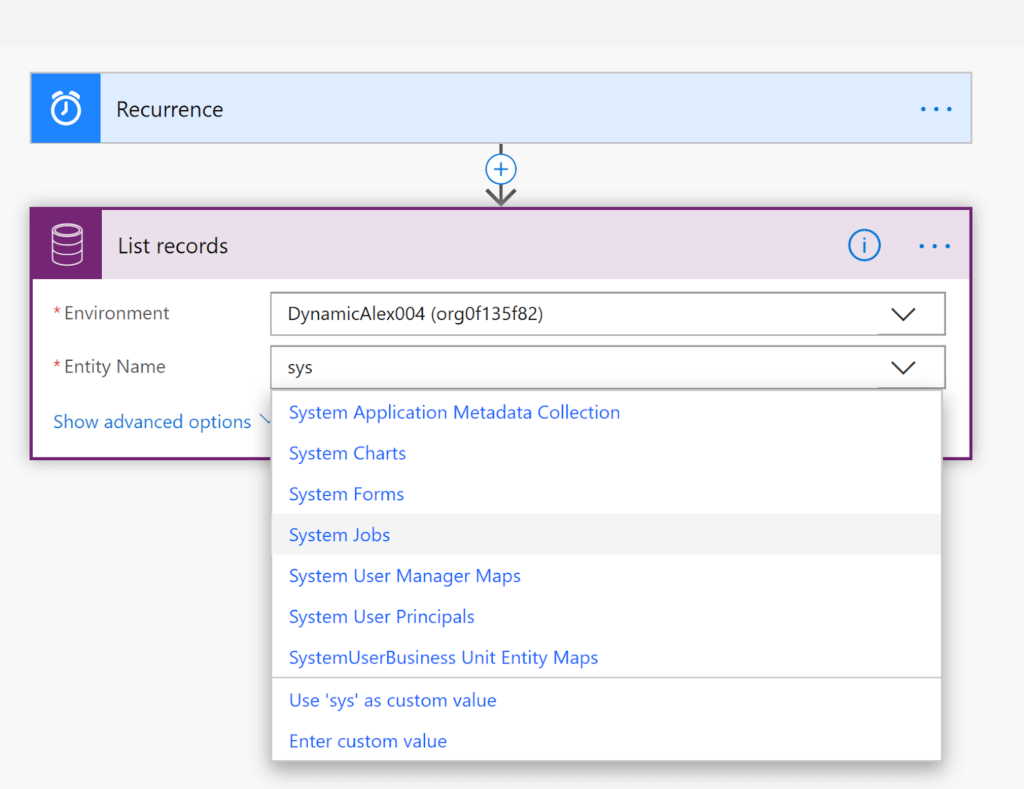Click Enter custom value option
Screen dimensions: 1024x789
367,741
